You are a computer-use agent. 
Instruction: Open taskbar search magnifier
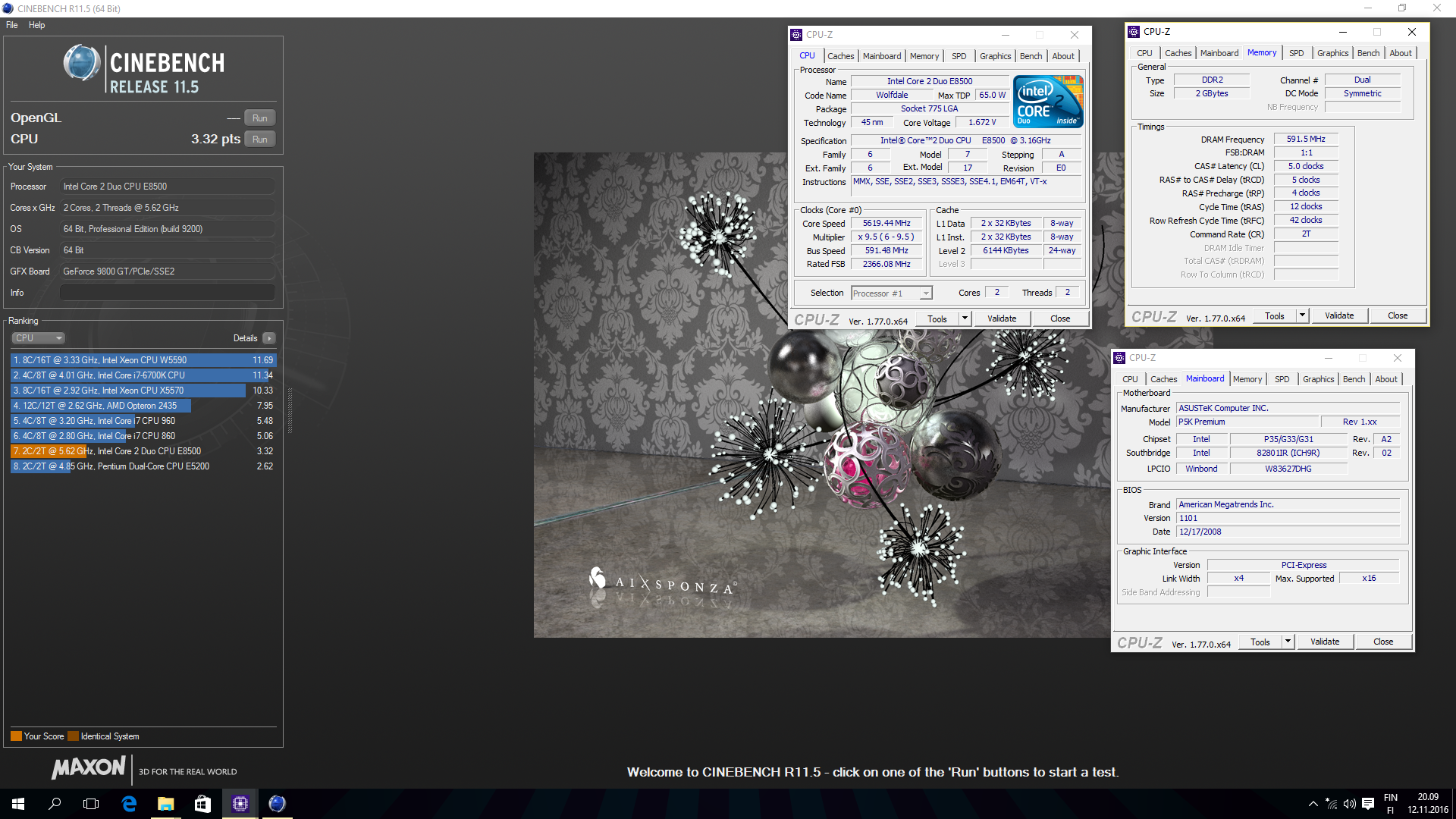[x=55, y=804]
